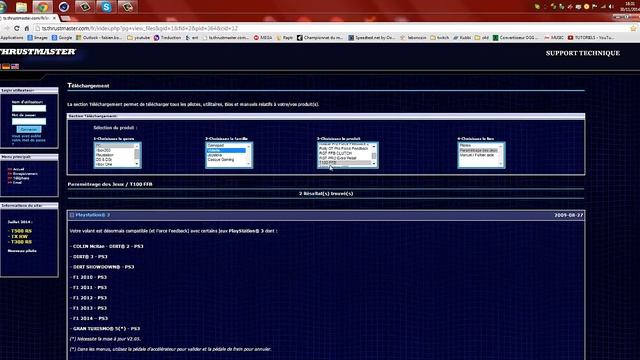Open the Skype taskbar icon

click(x=106, y=7)
